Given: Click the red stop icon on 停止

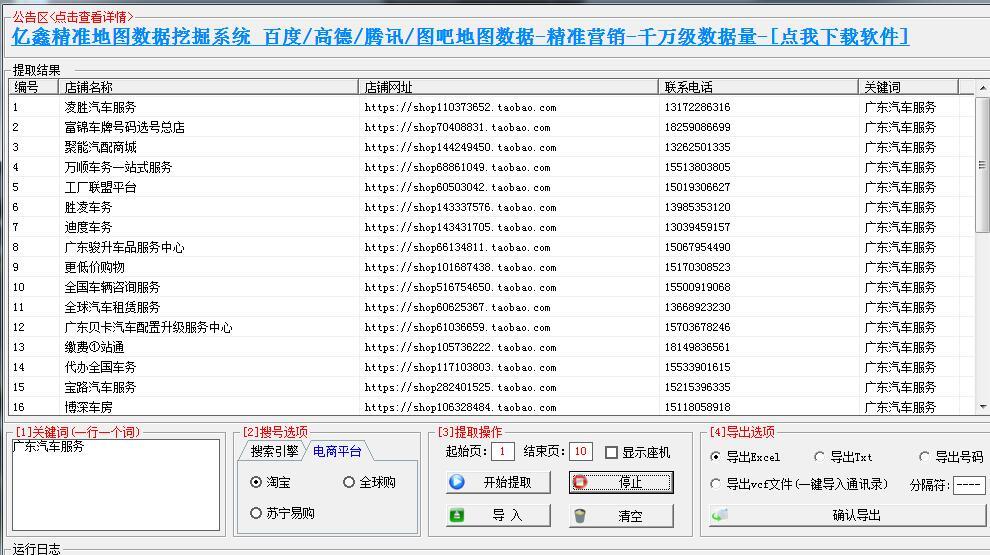Looking at the screenshot, I should point(580,482).
